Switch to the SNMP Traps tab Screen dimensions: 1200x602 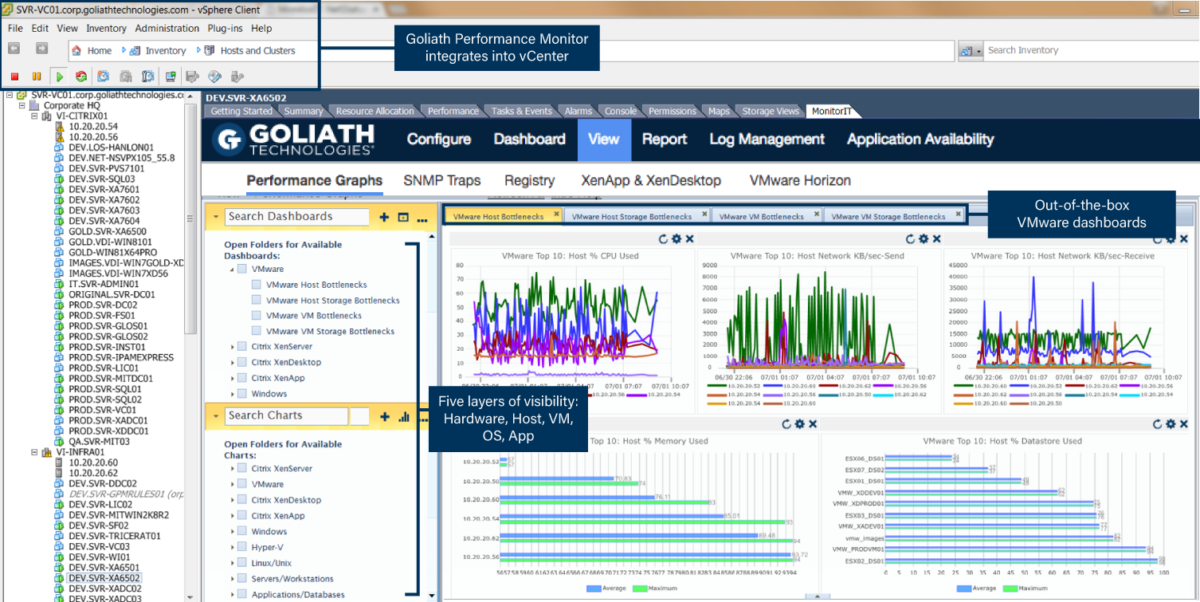click(x=441, y=181)
